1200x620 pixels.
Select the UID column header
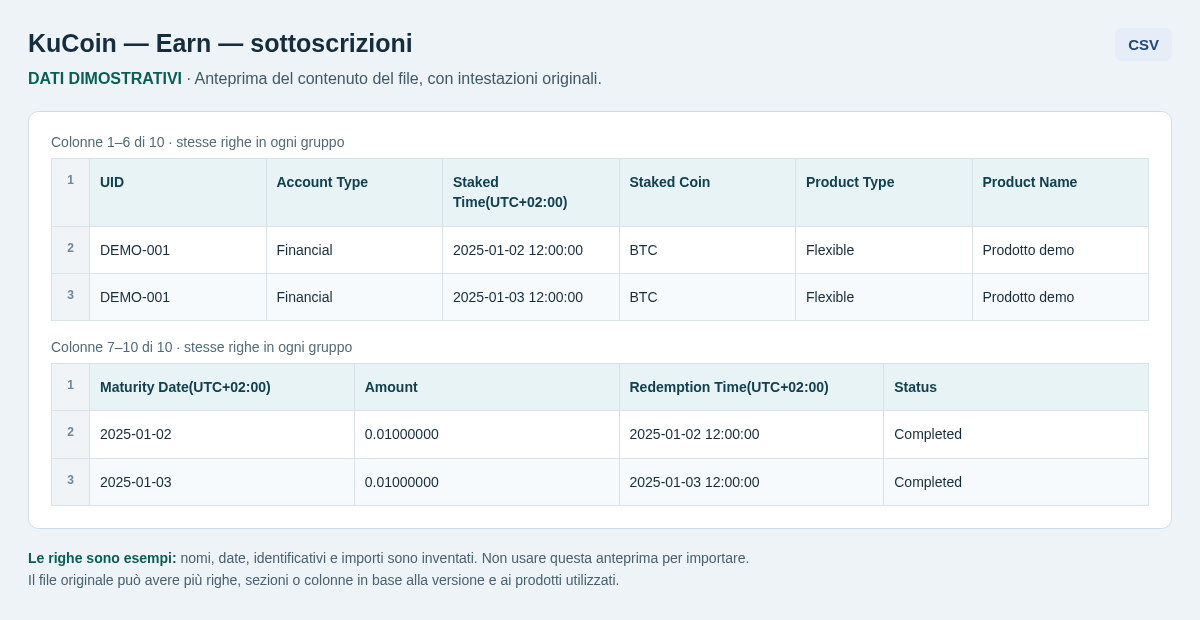click(x=178, y=192)
